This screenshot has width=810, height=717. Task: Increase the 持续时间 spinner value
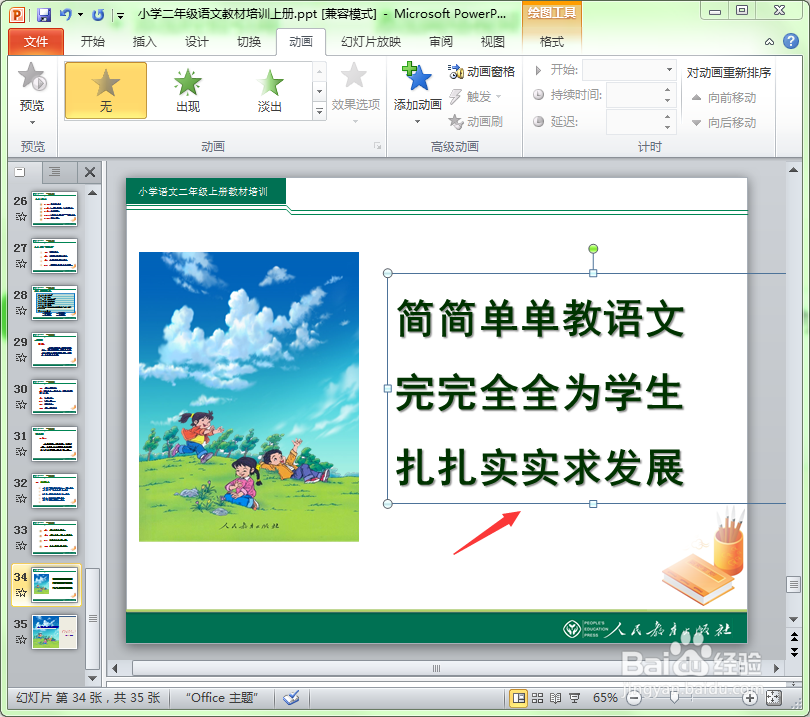tap(667, 90)
